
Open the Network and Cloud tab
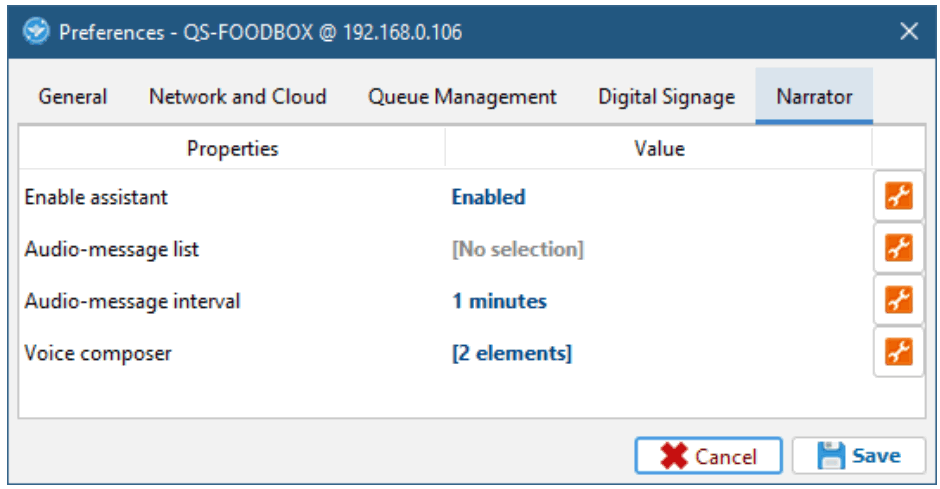(x=237, y=96)
